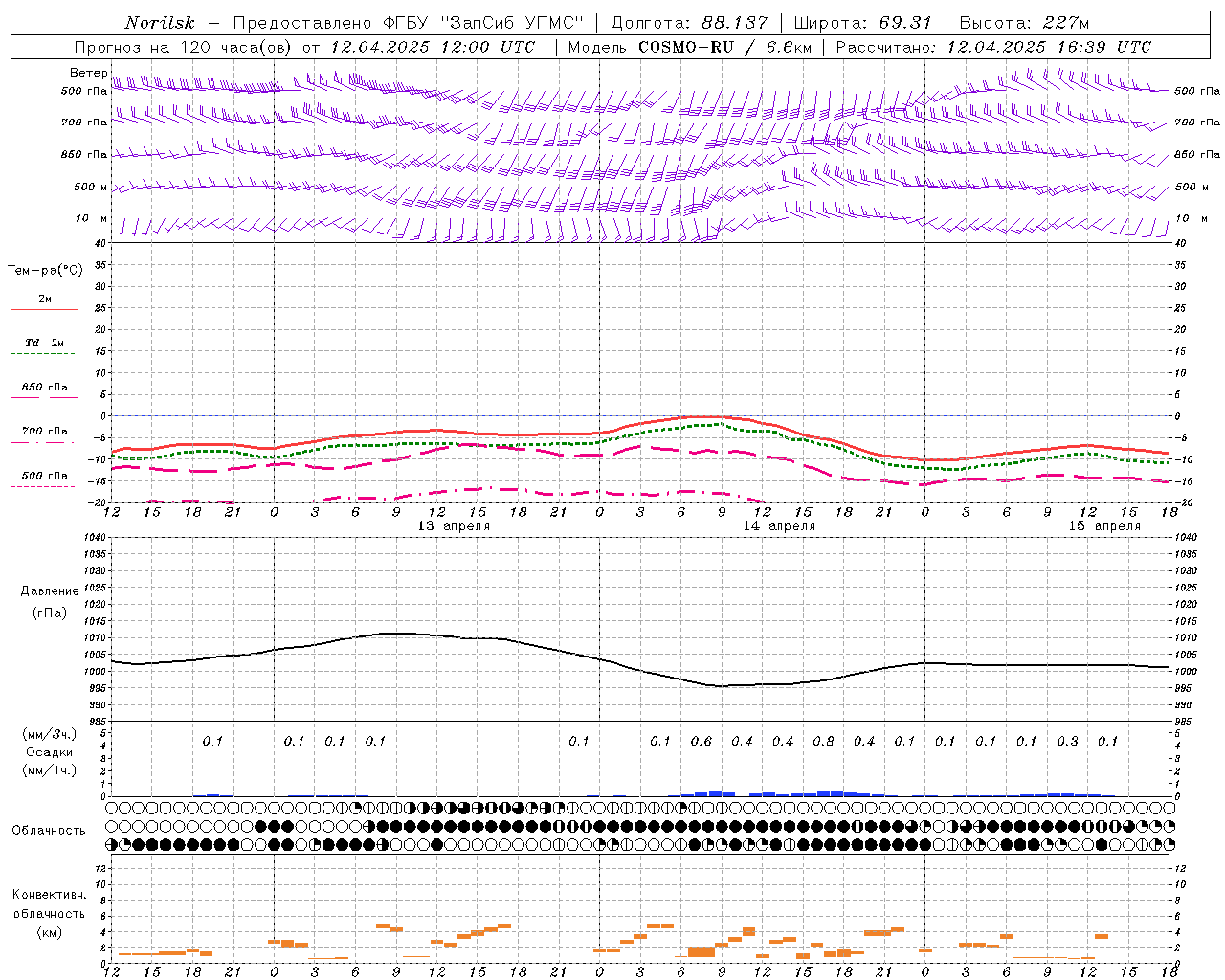Click the "700 гПа" temperature legend entry
Screen dimensions: 1225x980
coord(44,432)
